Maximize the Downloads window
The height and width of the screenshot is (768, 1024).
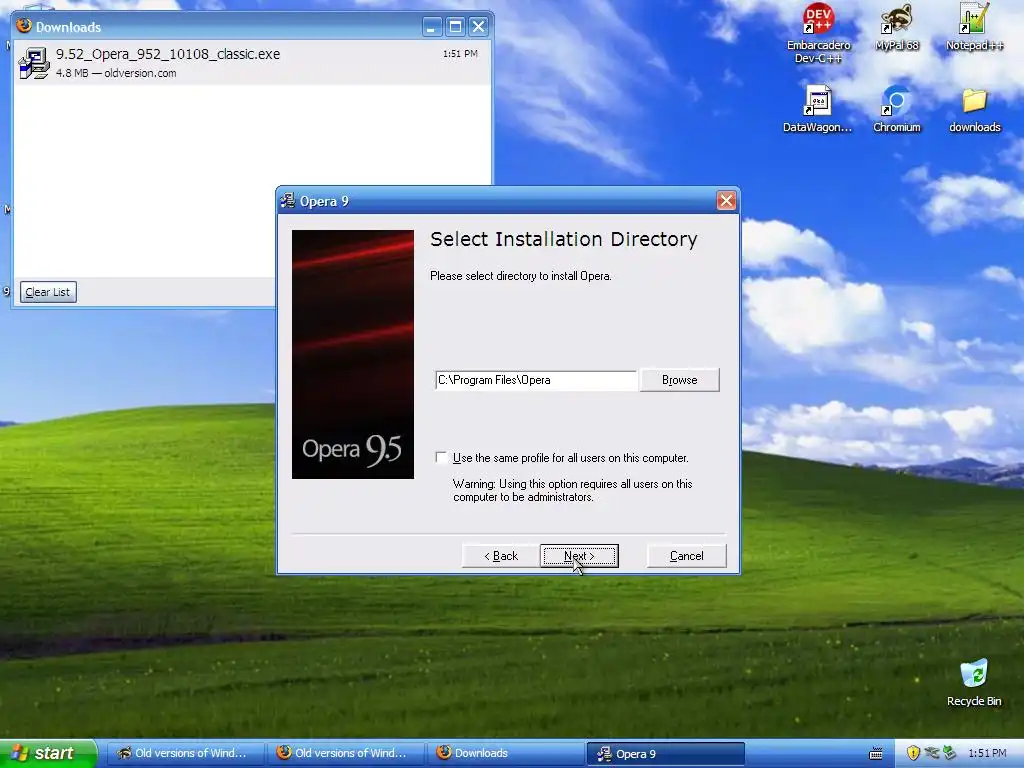pyautogui.click(x=455, y=27)
